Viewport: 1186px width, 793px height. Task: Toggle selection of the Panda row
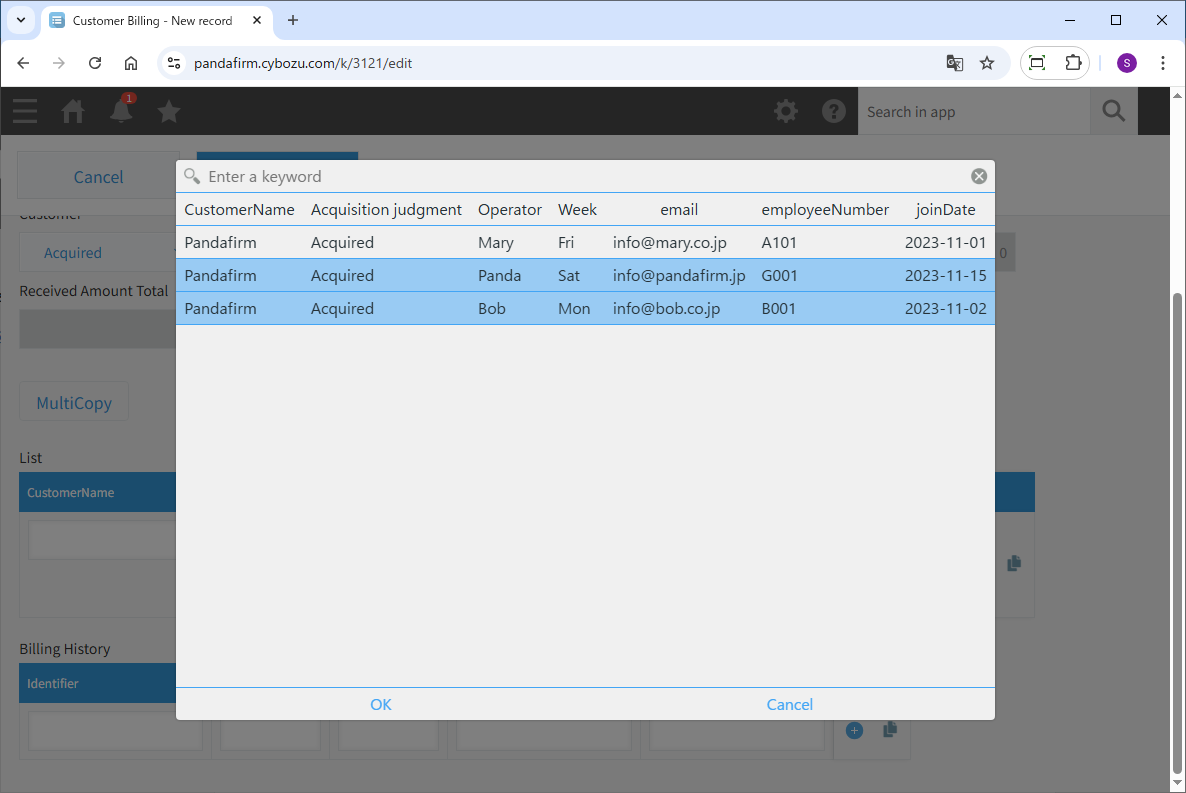click(x=585, y=276)
